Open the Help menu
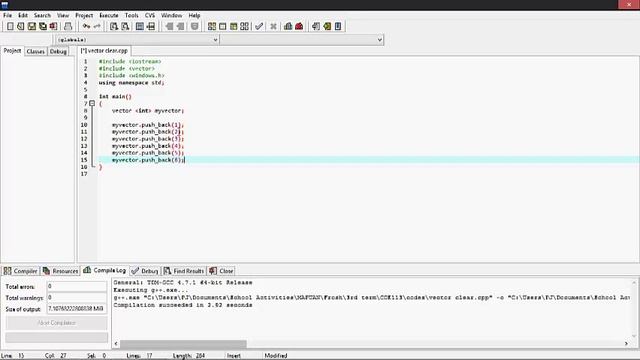 [194, 15]
